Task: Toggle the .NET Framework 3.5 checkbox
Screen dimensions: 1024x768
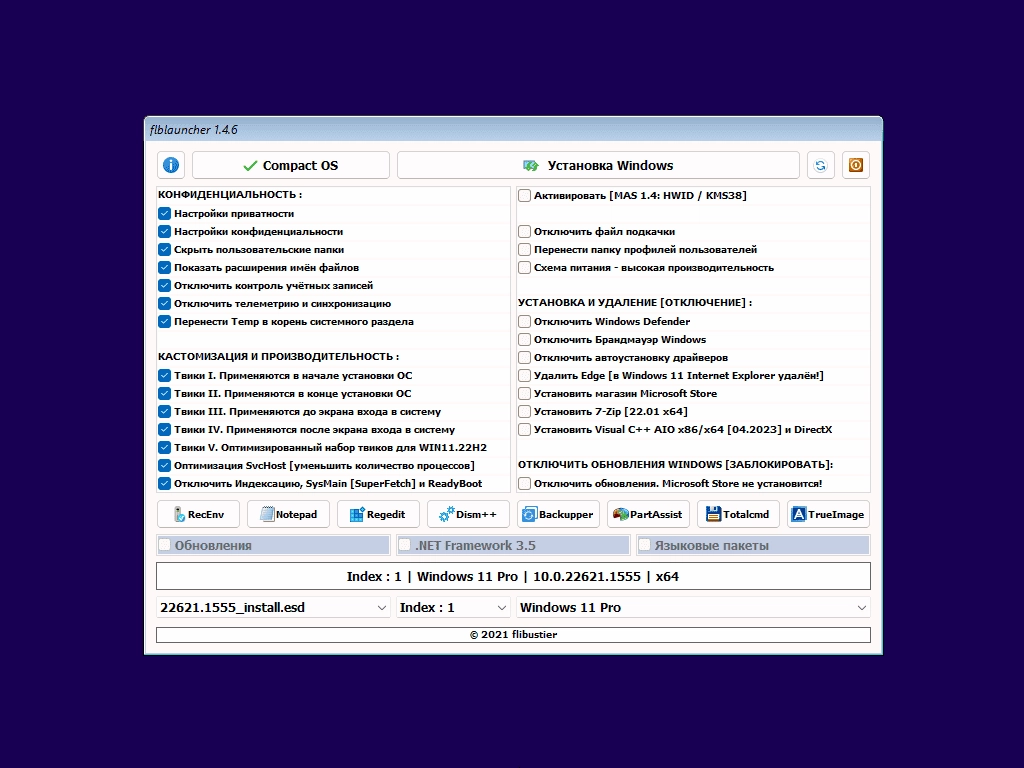Action: tap(405, 545)
